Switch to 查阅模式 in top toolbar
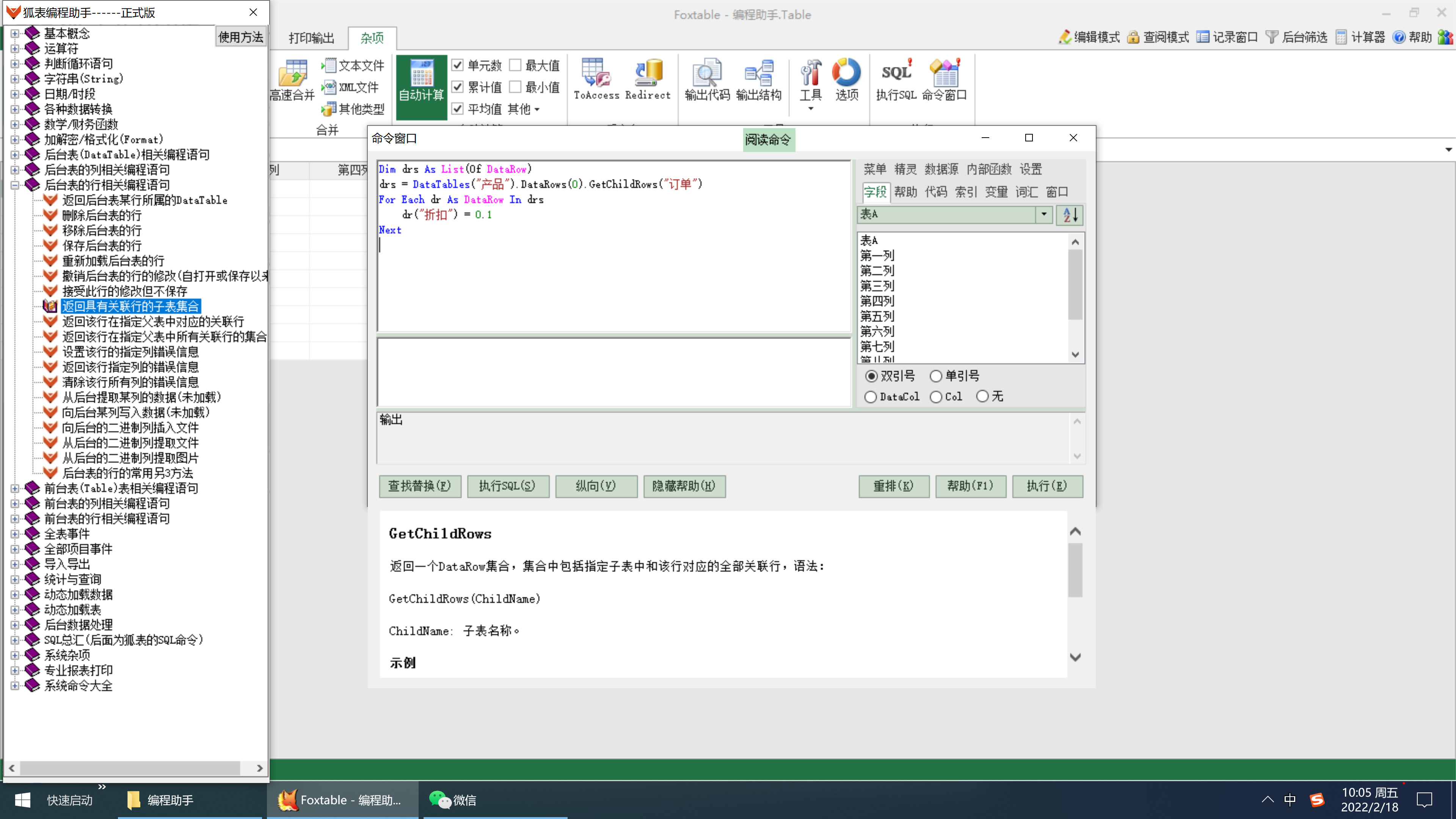Viewport: 1456px width, 819px height. tap(1158, 37)
